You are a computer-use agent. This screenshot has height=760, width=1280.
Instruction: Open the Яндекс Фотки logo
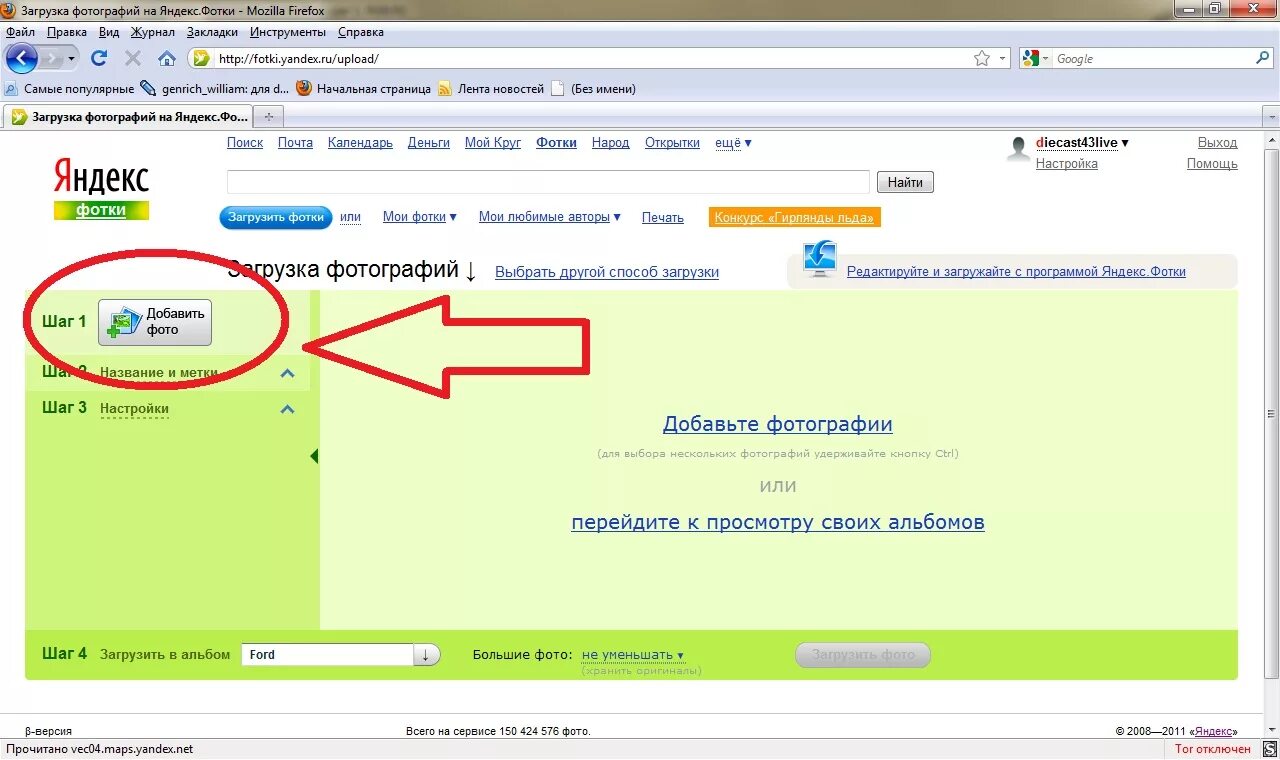101,188
